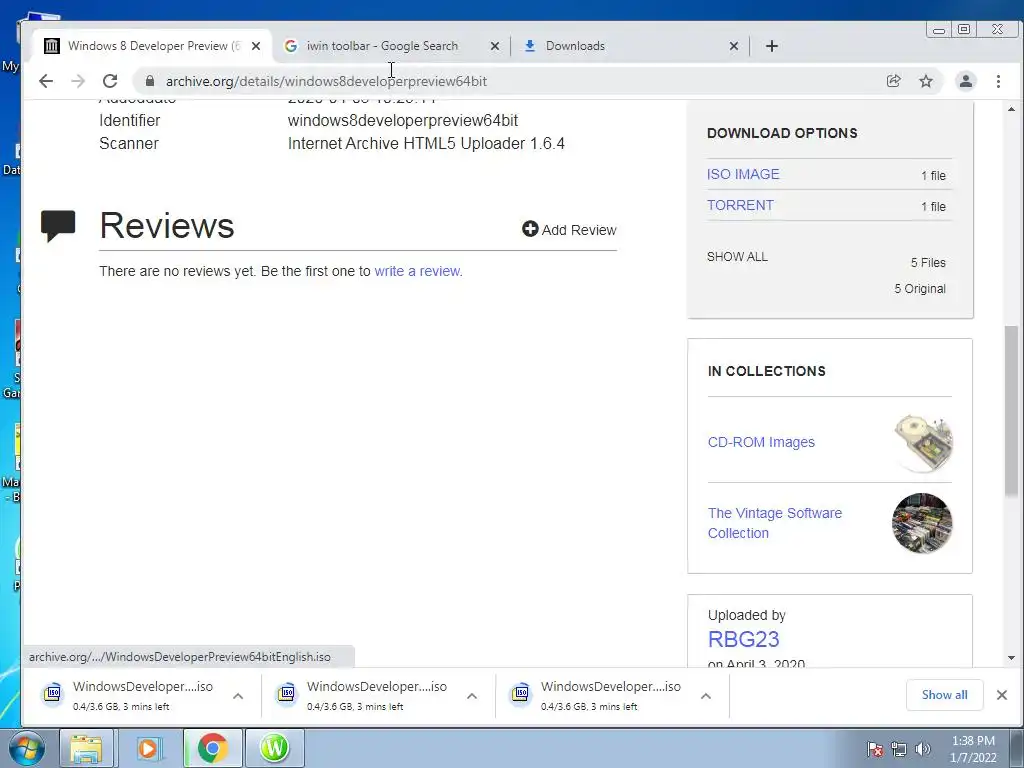The image size is (1024, 768).
Task: Launch Windows Media Player from taskbar
Action: tap(148, 748)
